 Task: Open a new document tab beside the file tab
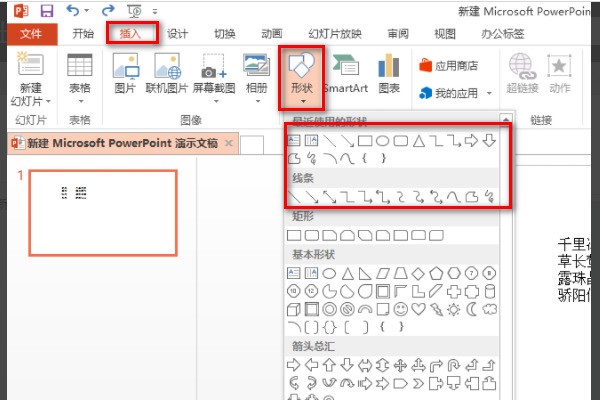(252, 144)
